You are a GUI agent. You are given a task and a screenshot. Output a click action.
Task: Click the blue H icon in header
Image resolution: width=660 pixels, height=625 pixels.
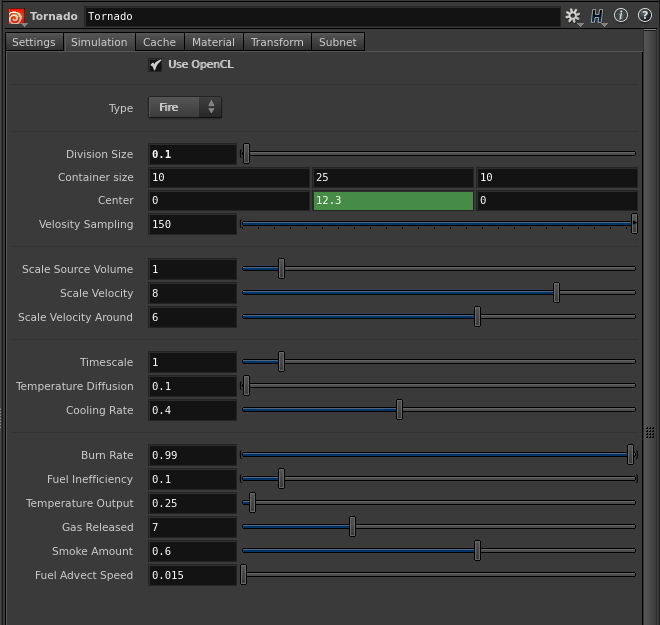pyautogui.click(x=598, y=16)
